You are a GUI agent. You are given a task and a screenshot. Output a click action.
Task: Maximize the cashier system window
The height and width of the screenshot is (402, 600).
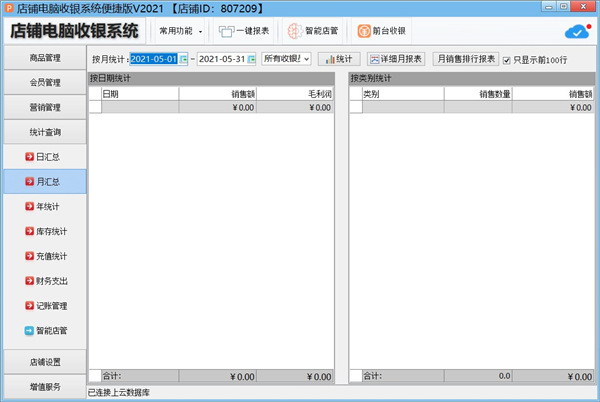click(x=563, y=7)
